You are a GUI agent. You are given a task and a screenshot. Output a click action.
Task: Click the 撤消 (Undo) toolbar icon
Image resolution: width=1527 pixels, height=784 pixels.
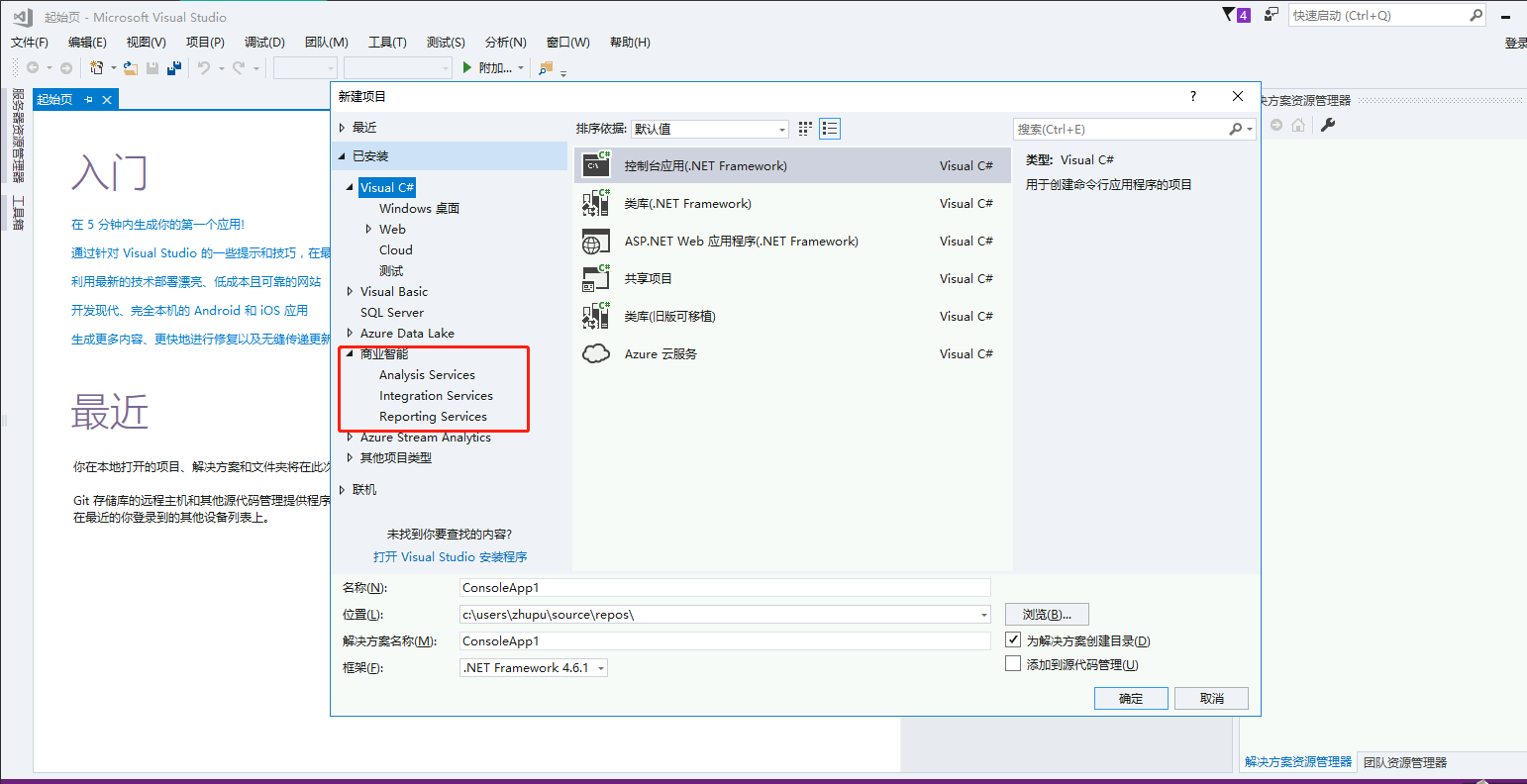point(205,67)
